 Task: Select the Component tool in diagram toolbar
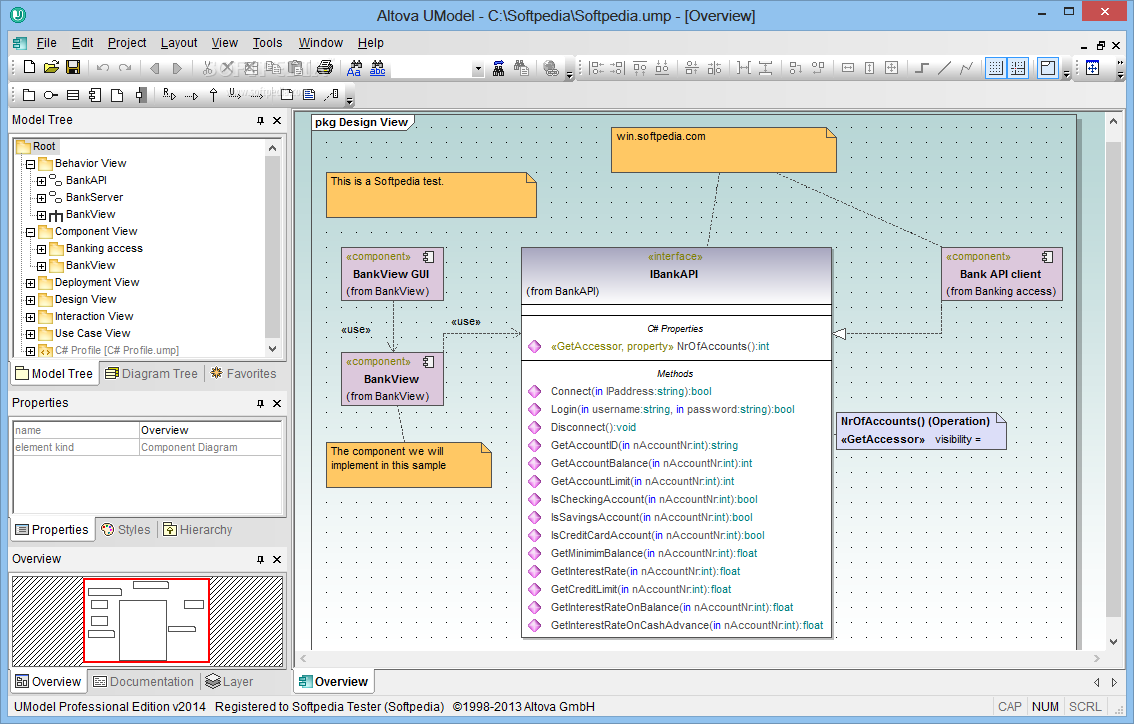[x=95, y=95]
